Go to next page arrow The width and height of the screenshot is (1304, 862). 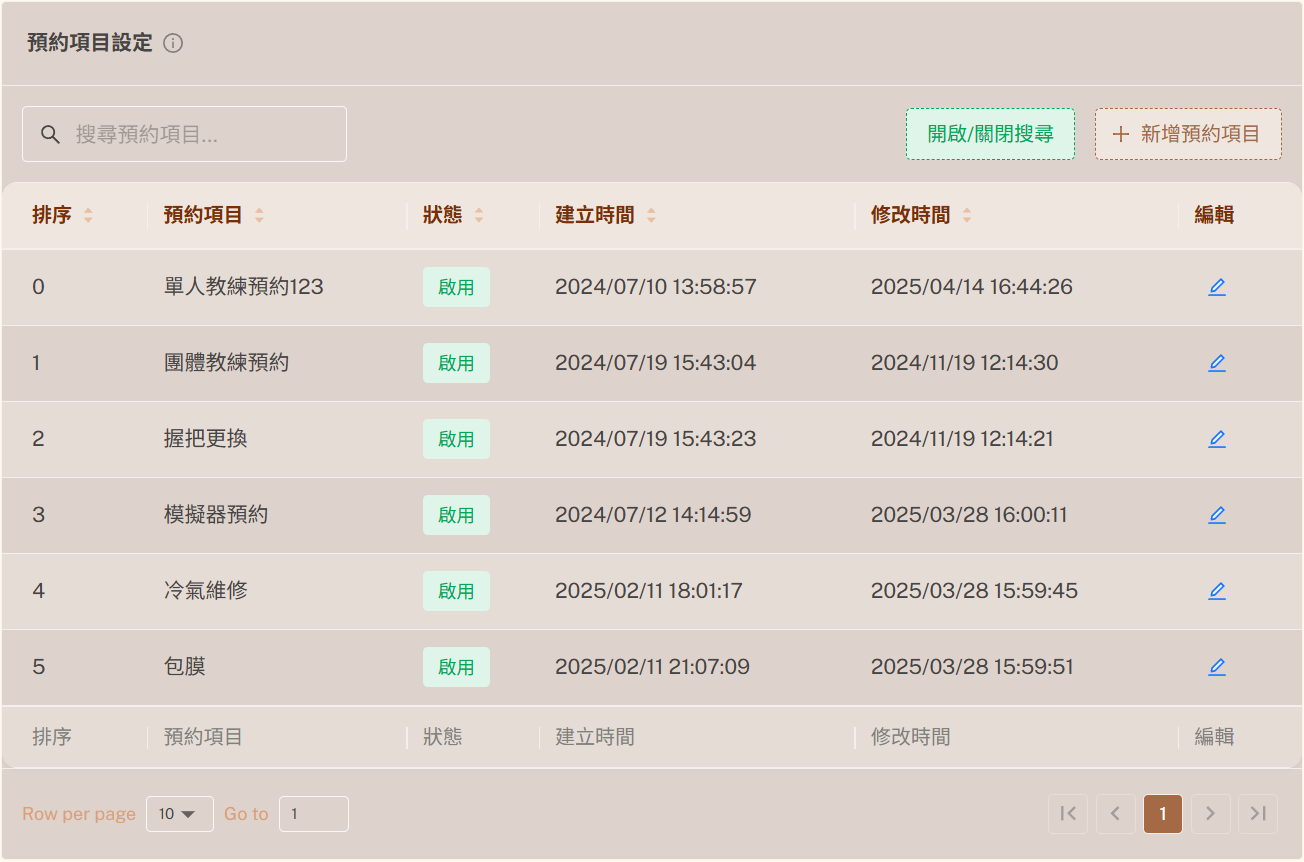pyautogui.click(x=1210, y=814)
